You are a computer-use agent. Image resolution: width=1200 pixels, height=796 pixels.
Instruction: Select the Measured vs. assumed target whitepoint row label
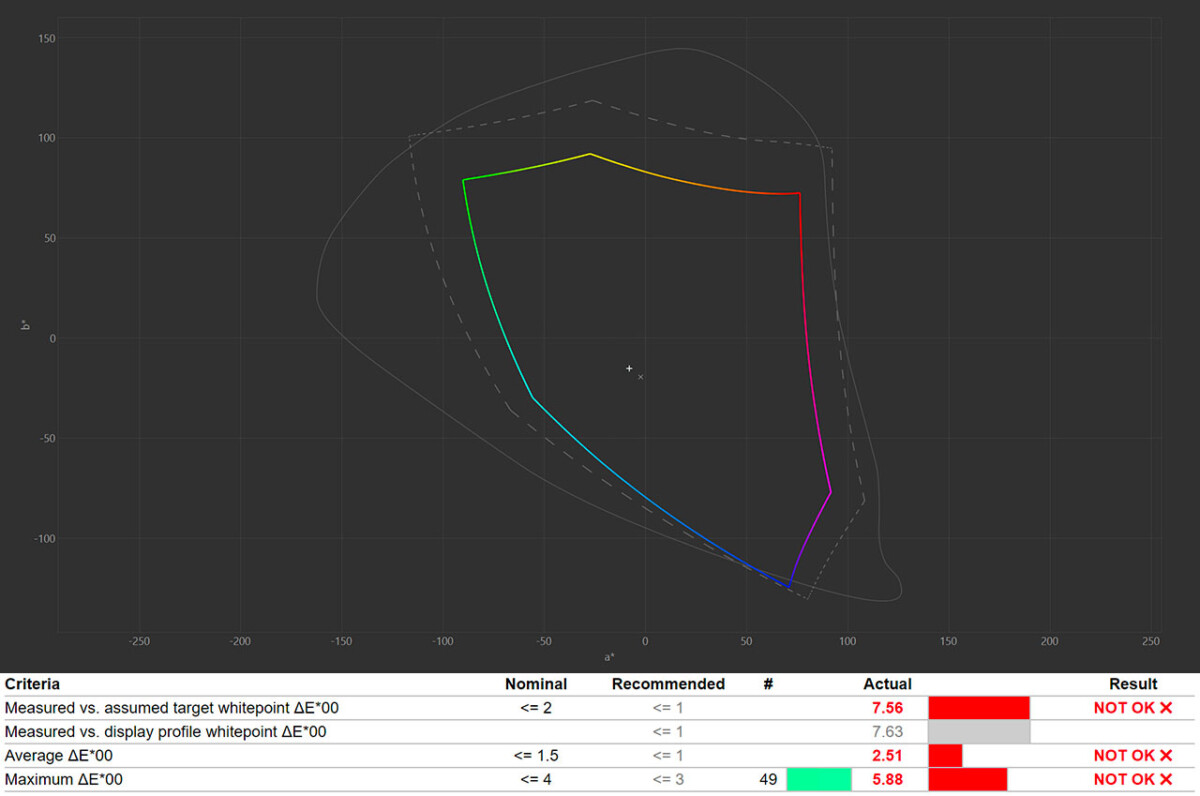(171, 708)
